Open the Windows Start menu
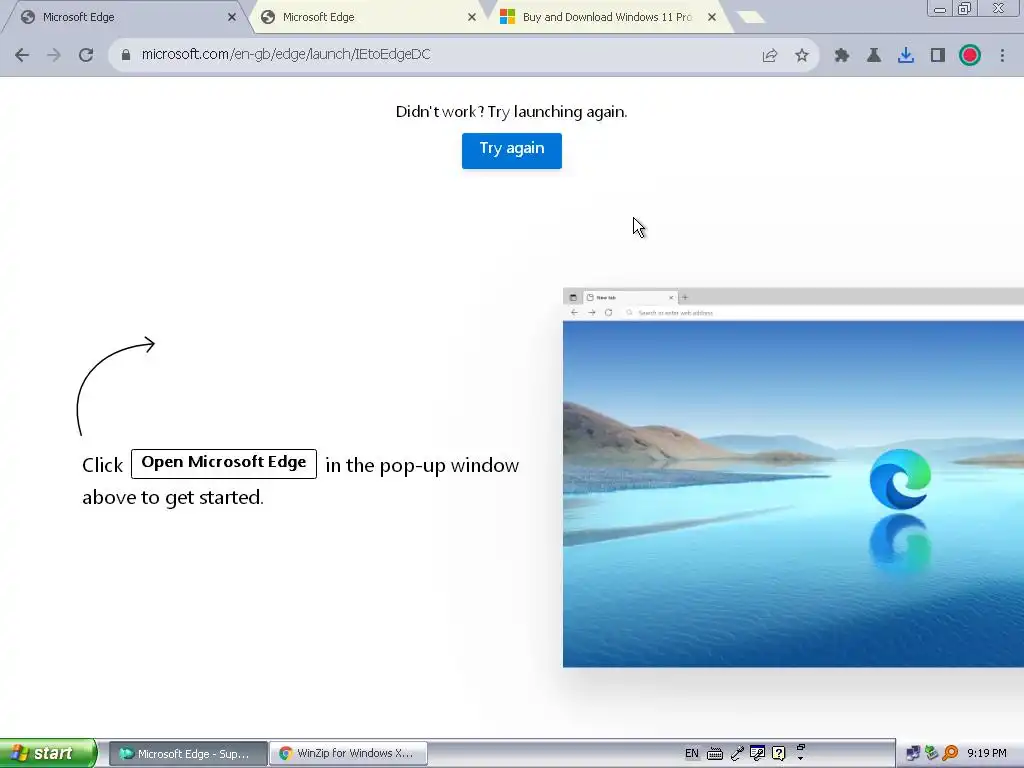1024x768 pixels. coord(47,754)
